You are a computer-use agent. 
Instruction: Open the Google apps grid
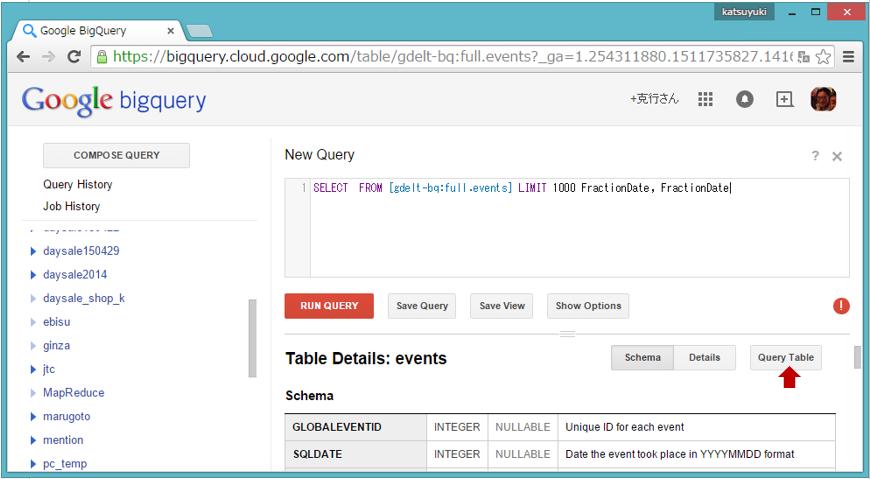pyautogui.click(x=705, y=99)
